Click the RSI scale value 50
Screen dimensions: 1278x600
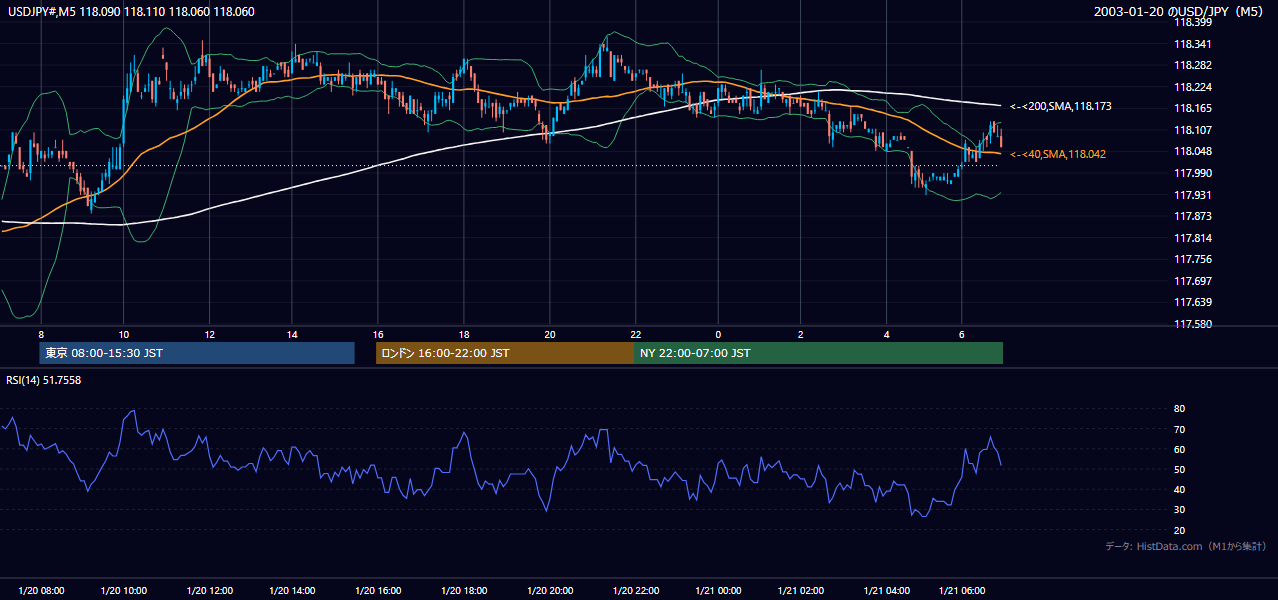coord(1180,469)
